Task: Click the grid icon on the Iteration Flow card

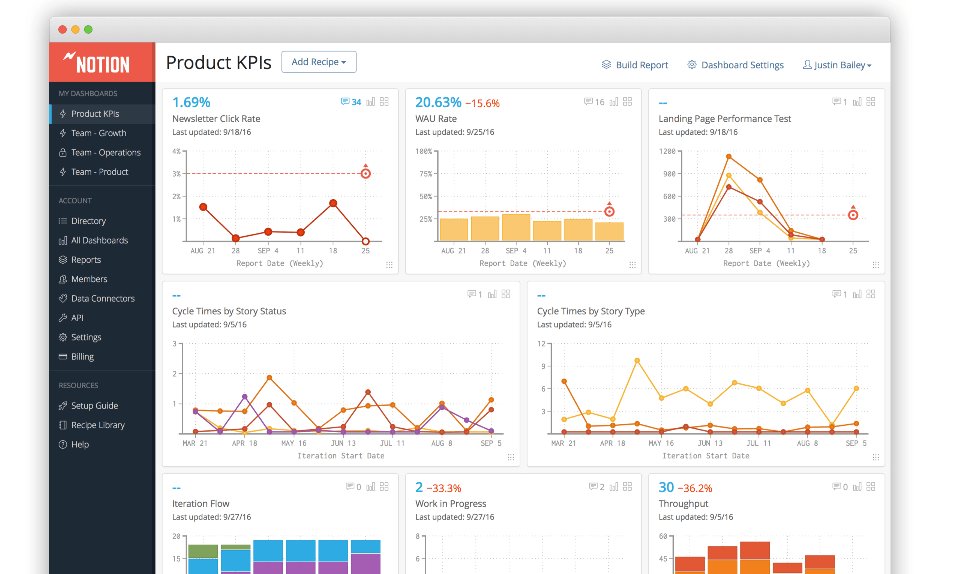Action: (x=385, y=487)
